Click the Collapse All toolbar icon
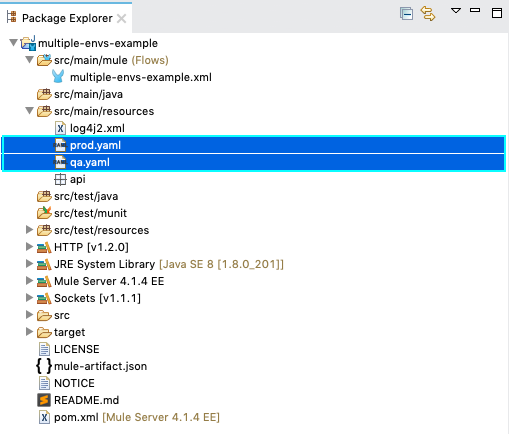 [x=406, y=14]
